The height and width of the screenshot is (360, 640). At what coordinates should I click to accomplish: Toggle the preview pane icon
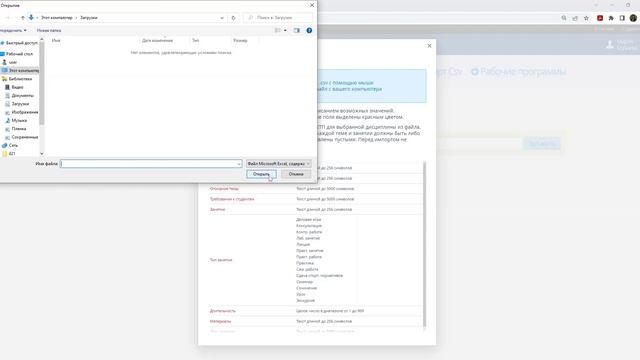[x=296, y=30]
